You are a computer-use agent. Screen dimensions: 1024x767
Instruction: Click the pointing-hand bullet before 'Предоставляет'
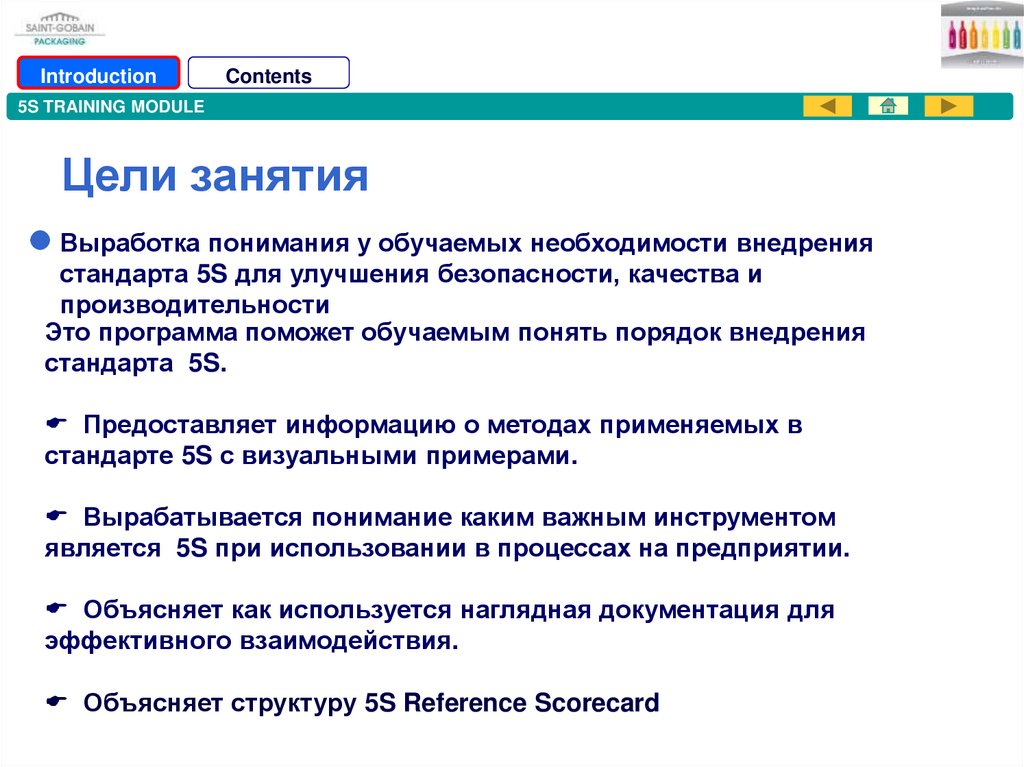coord(57,425)
